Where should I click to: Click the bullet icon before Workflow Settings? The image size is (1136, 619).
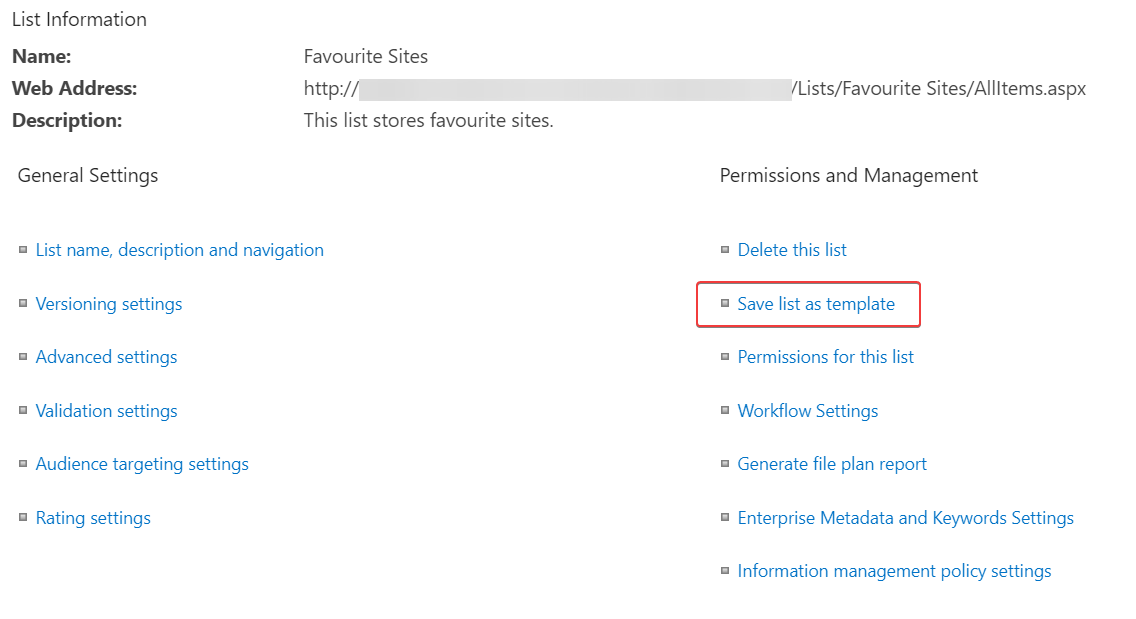click(725, 411)
